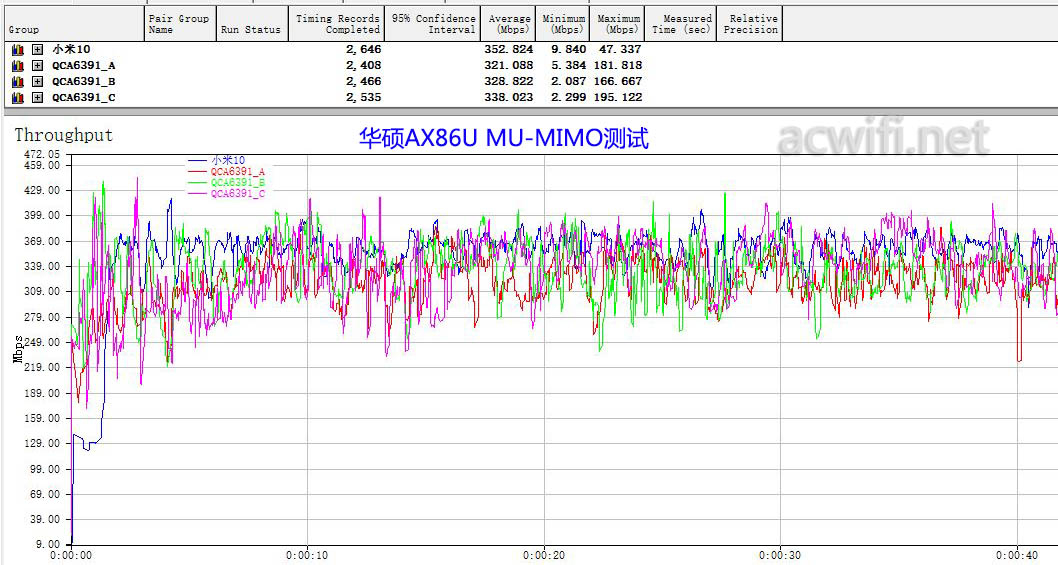Screen dimensions: 1058x565
Task: Click the Pair Group Name column header
Action: point(180,24)
